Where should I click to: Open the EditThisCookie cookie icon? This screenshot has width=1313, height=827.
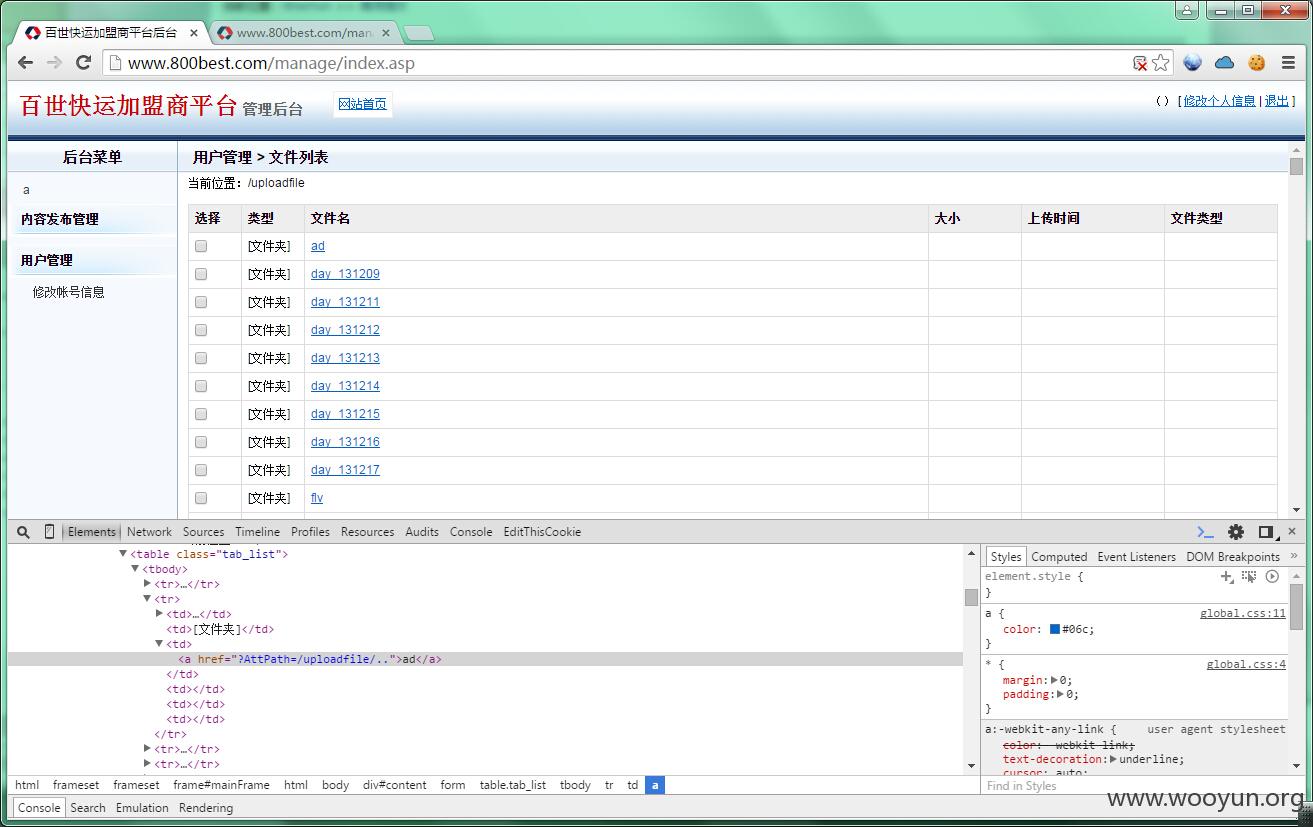point(1257,62)
